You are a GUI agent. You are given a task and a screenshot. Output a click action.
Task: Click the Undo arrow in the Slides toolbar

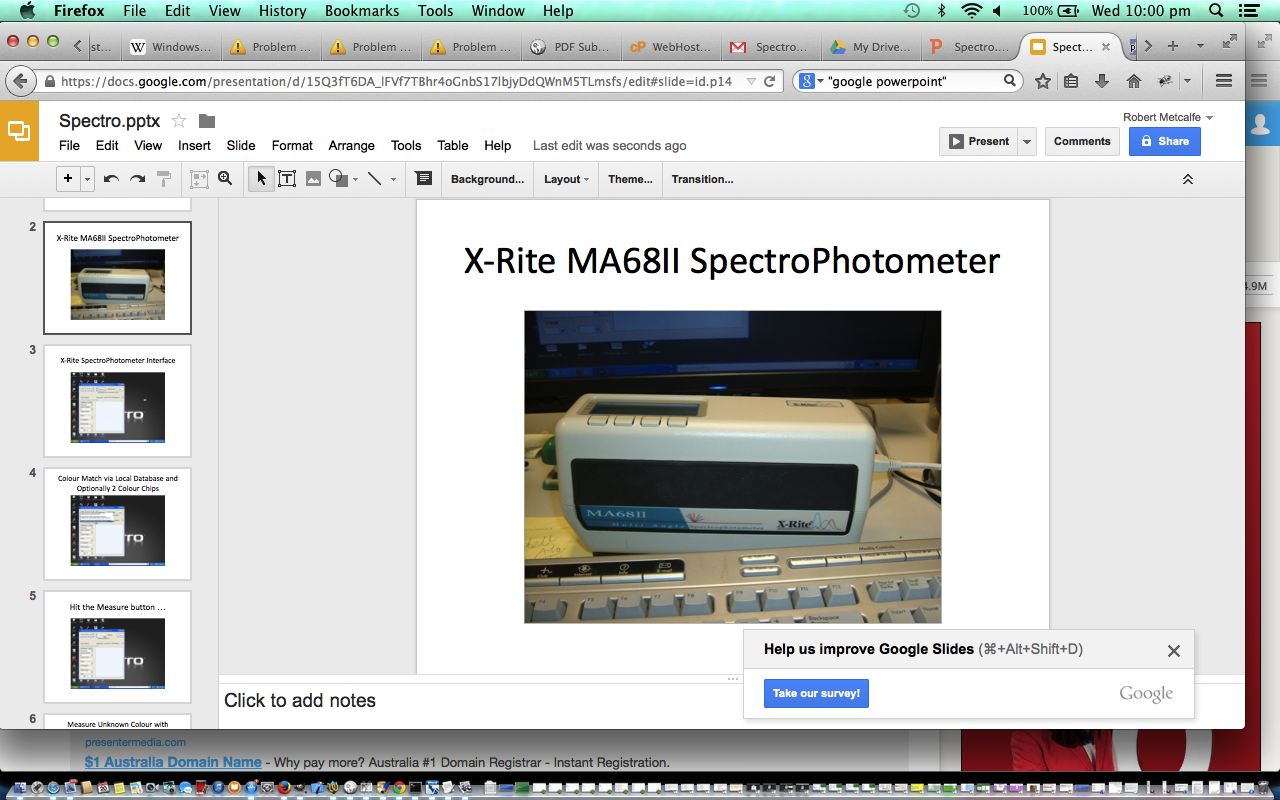111,179
